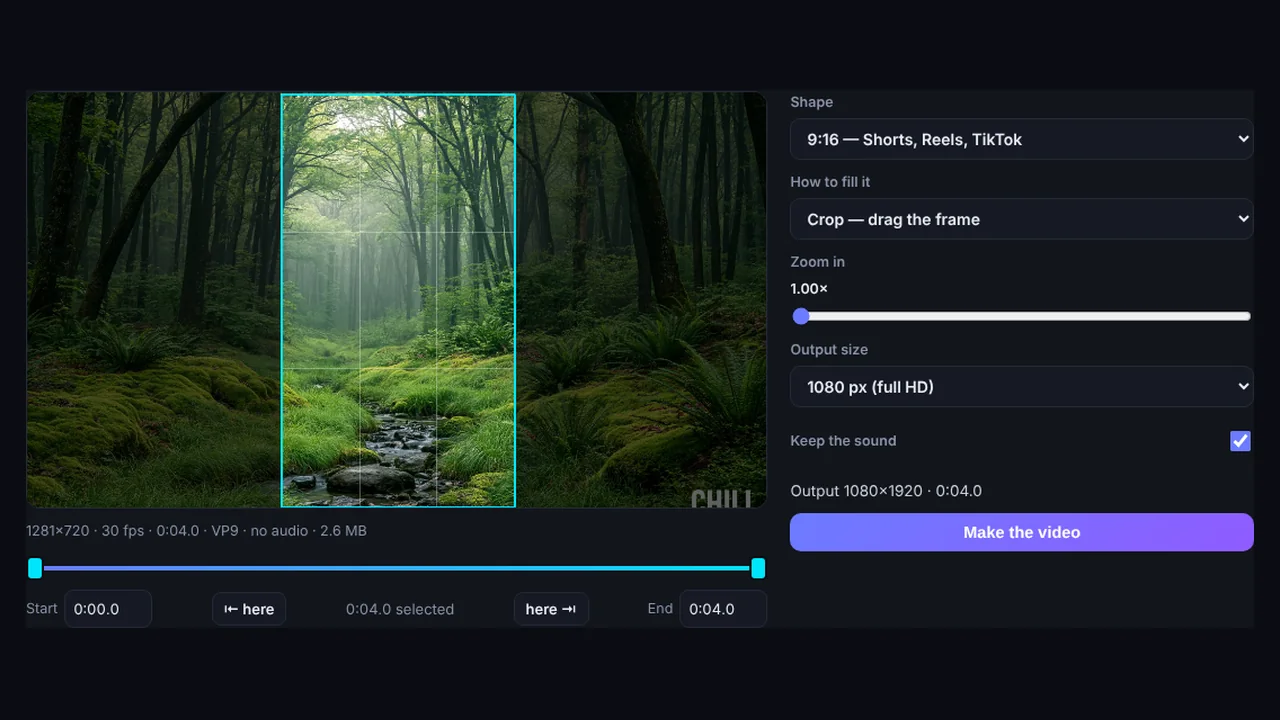Click the 'Output 1080×1920 · 0:04.0' text
The width and height of the screenshot is (1280, 720).
[x=886, y=491]
